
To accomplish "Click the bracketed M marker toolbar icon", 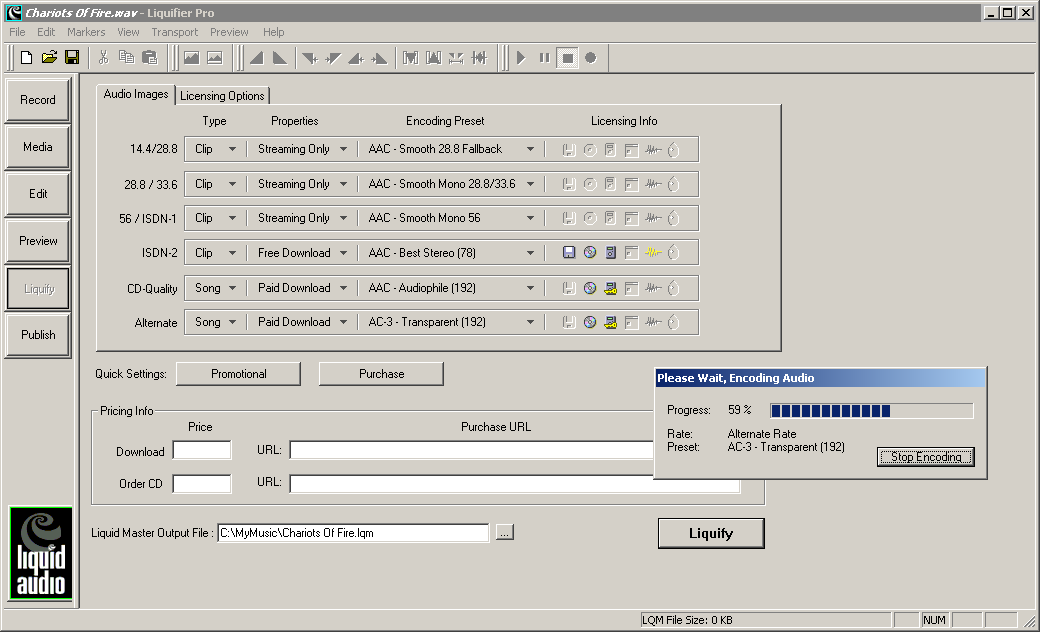I will pos(411,58).
